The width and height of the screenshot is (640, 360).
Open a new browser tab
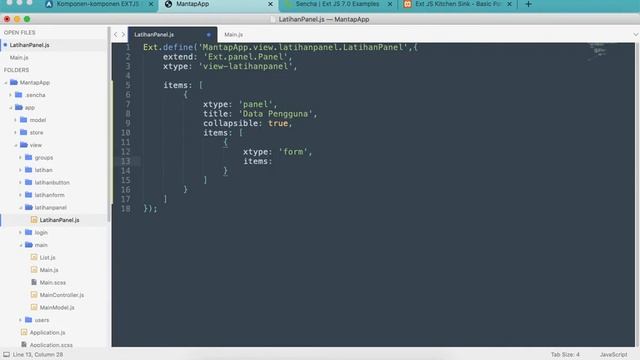pyautogui.click(x=528, y=4)
